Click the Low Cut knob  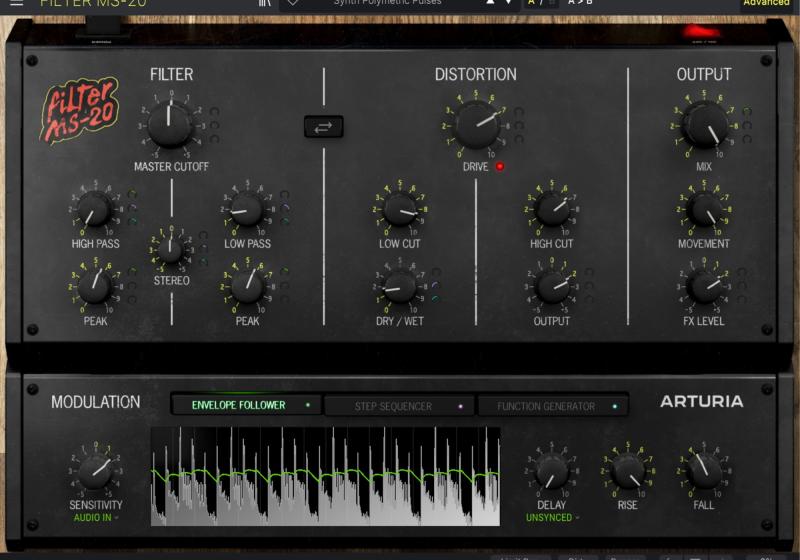click(x=399, y=209)
